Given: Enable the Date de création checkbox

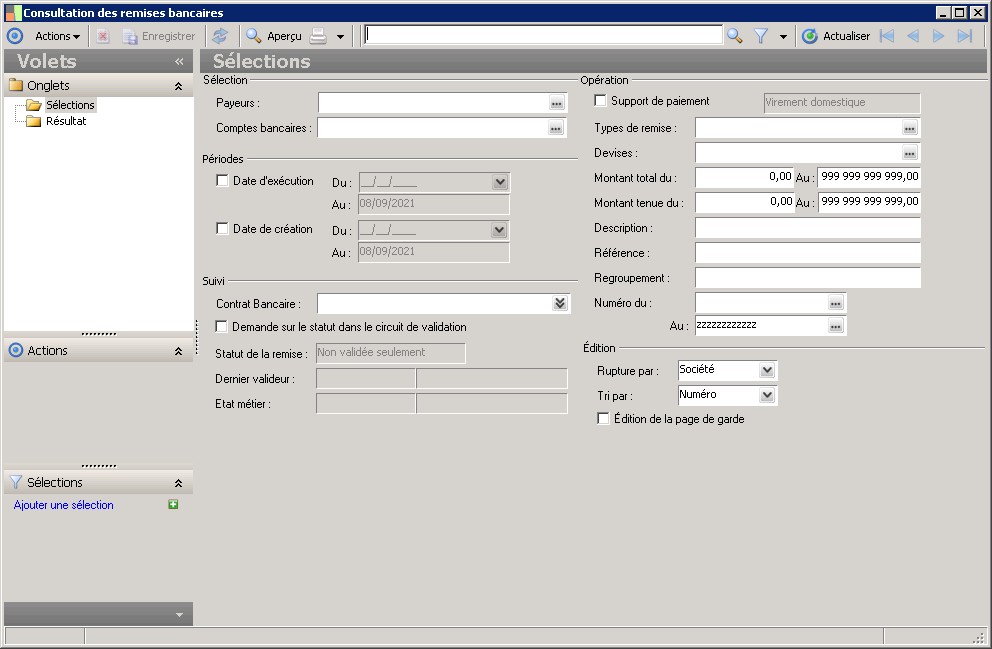Looking at the screenshot, I should pos(222,228).
